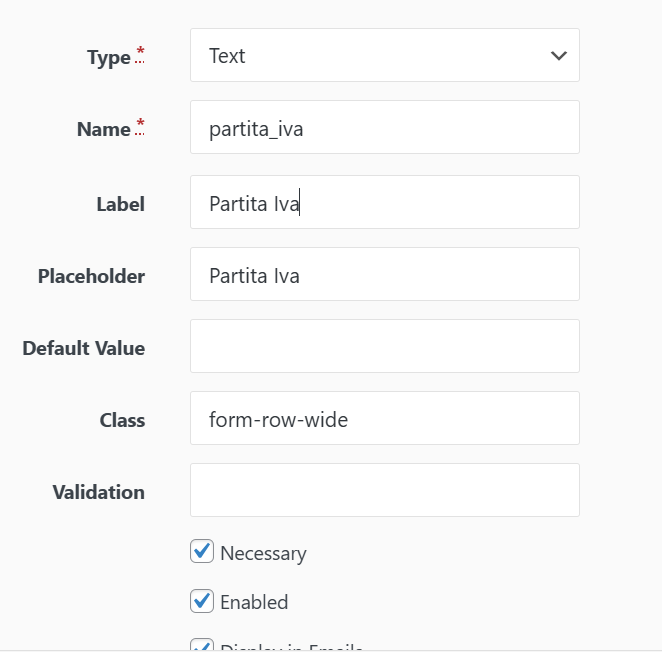662x652 pixels.
Task: Toggle the Display in Emails checkbox
Action: (202, 646)
